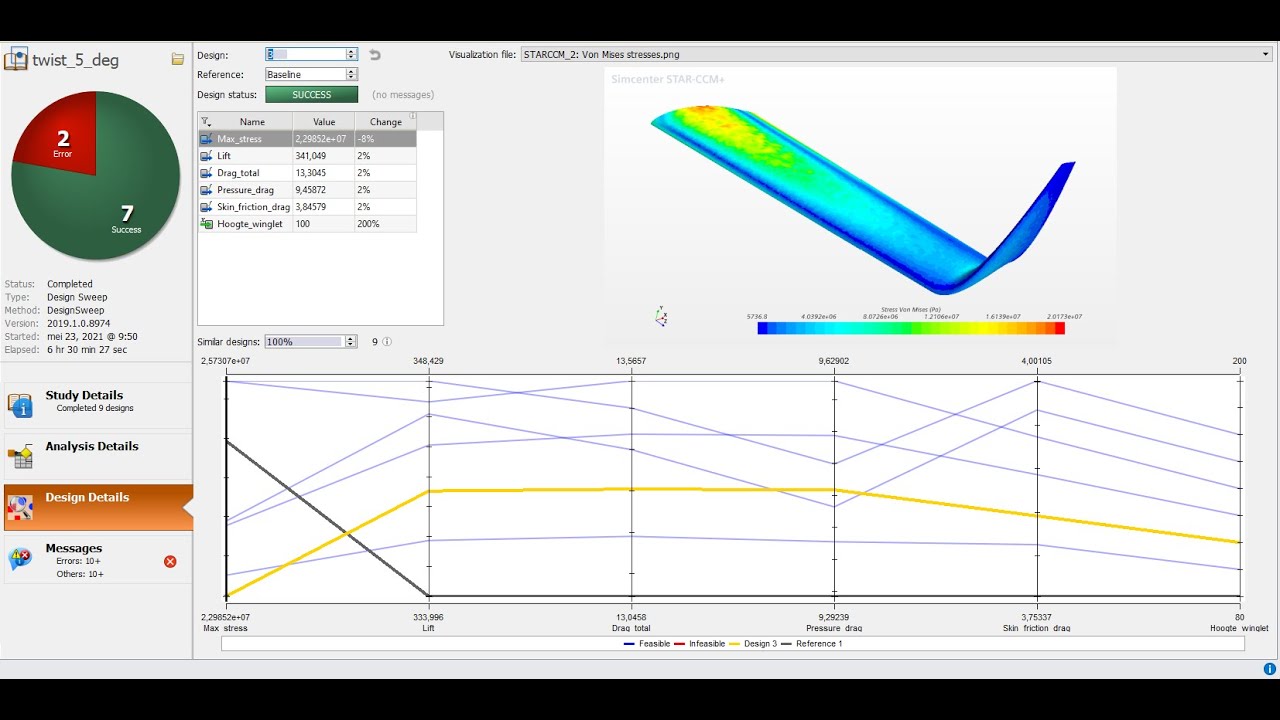1280x720 pixels.
Task: Open the filter icon in the table header
Action: click(206, 122)
